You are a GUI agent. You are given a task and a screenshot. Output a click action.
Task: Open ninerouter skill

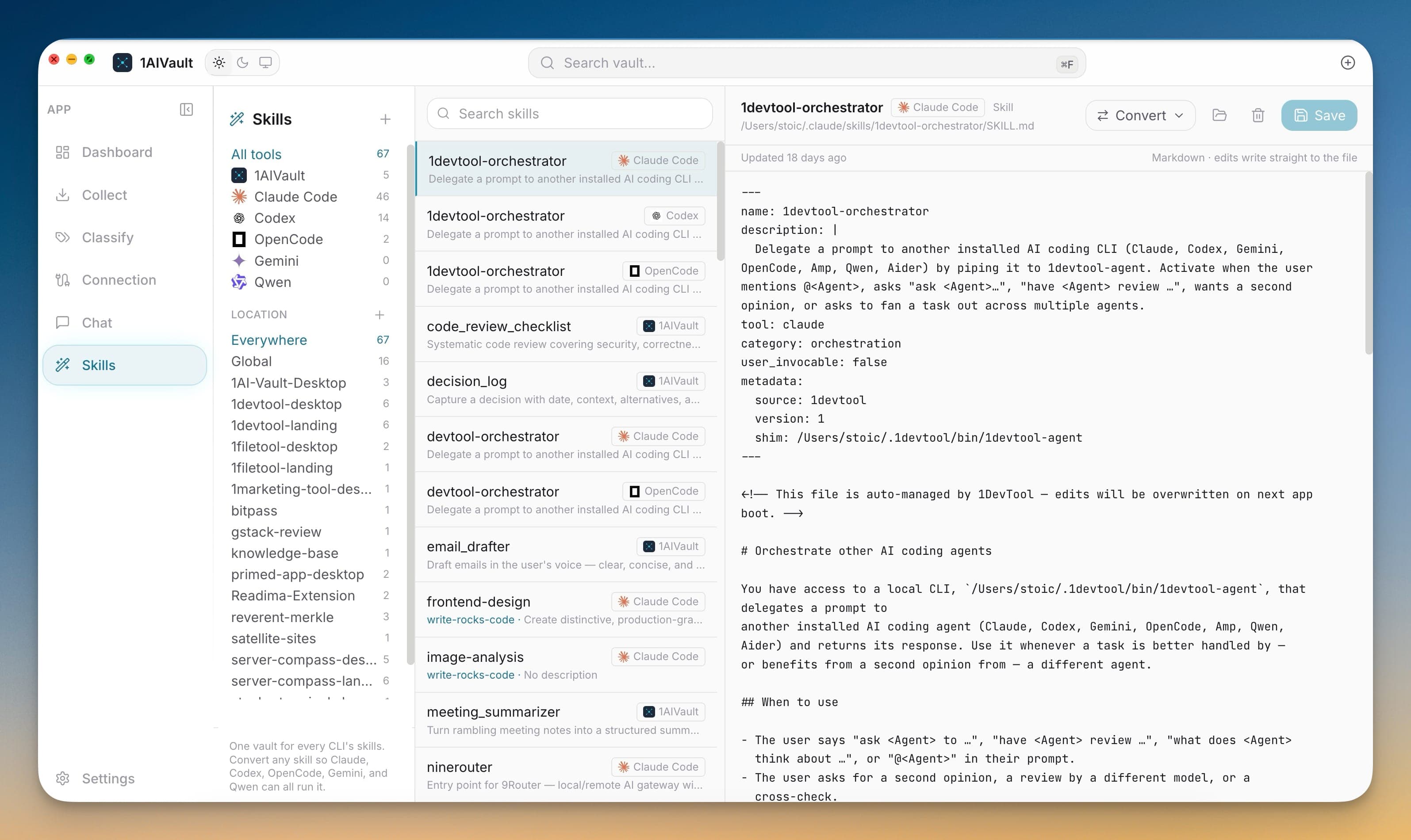click(566, 775)
